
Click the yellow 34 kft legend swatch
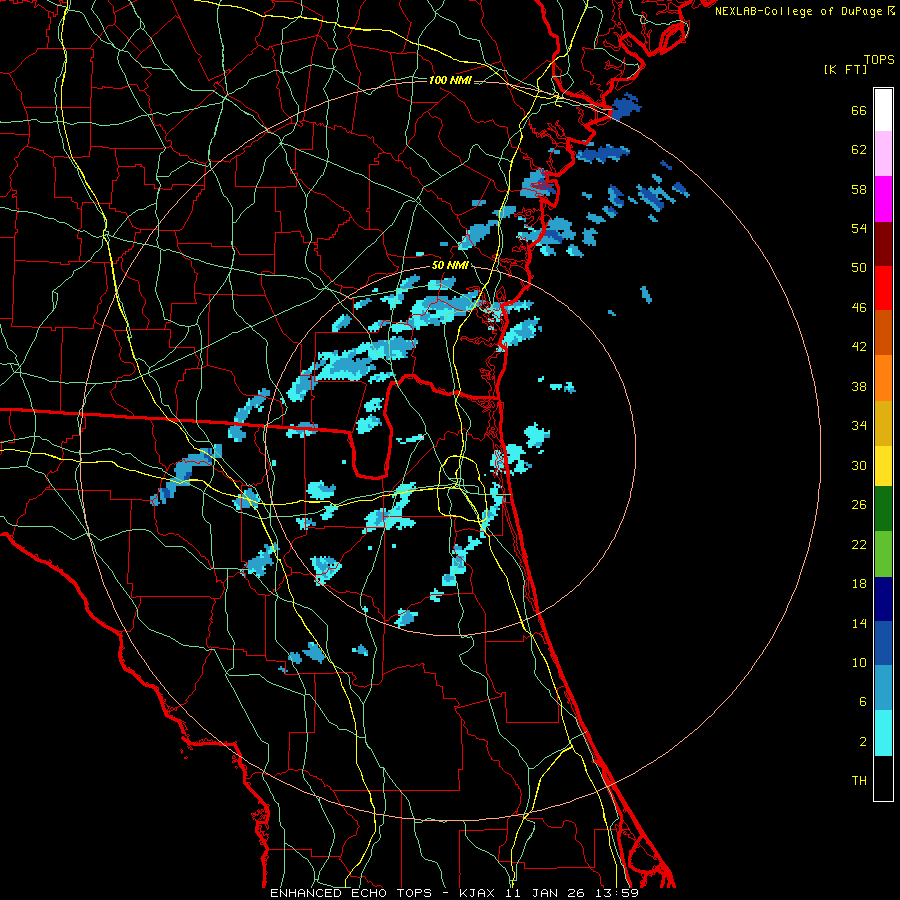pyautogui.click(x=883, y=466)
